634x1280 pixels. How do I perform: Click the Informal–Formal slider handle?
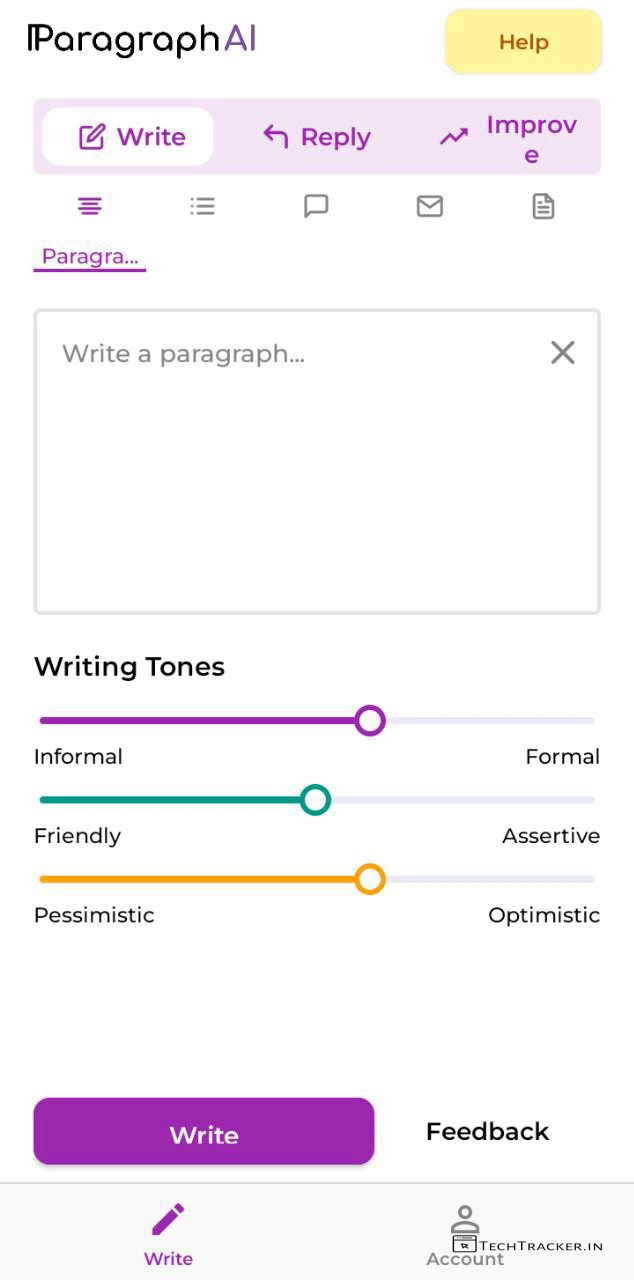[370, 720]
